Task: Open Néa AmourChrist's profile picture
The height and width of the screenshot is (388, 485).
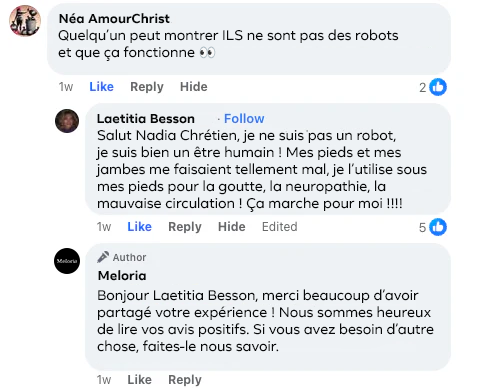Action: coord(25,21)
